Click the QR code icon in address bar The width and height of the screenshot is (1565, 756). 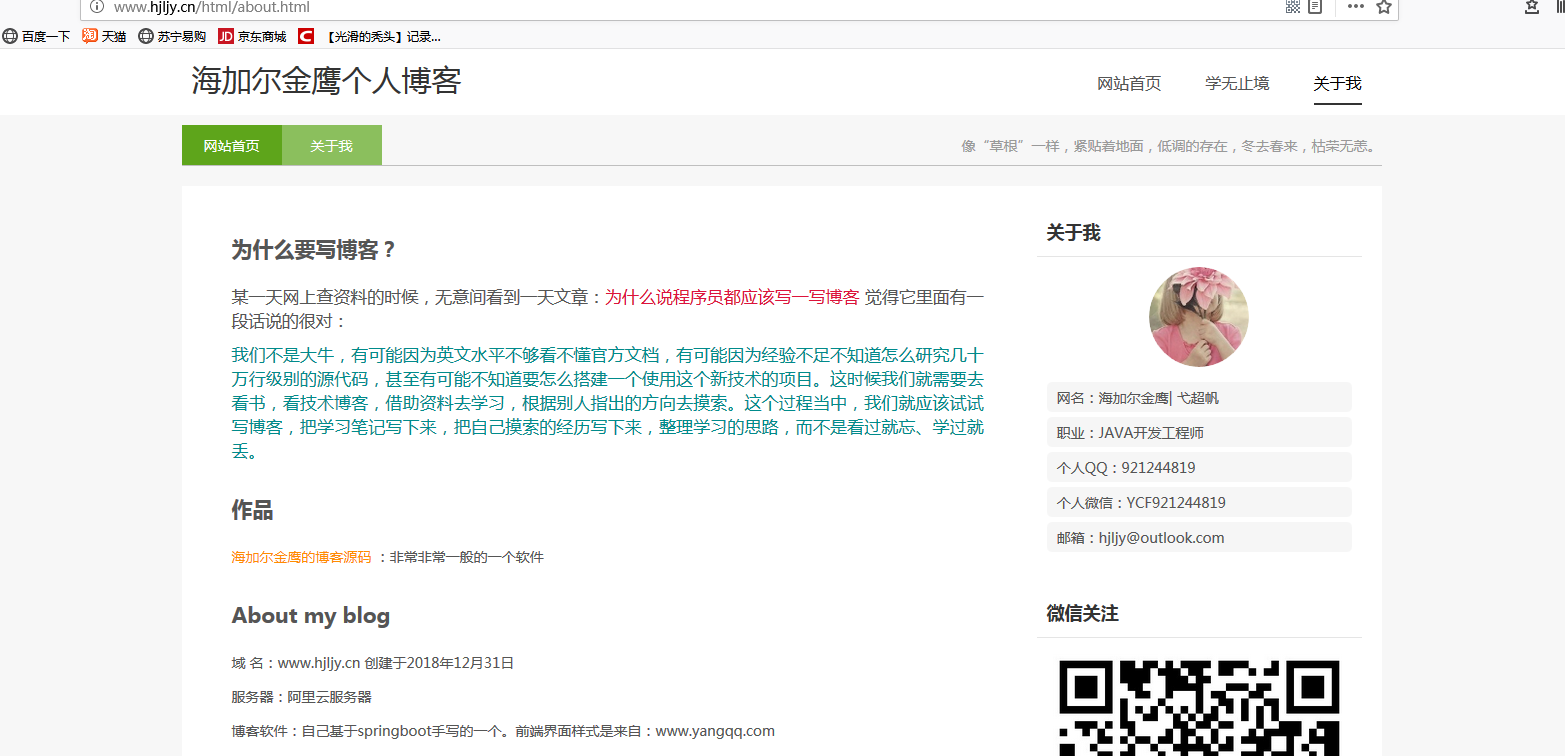[x=1292, y=7]
